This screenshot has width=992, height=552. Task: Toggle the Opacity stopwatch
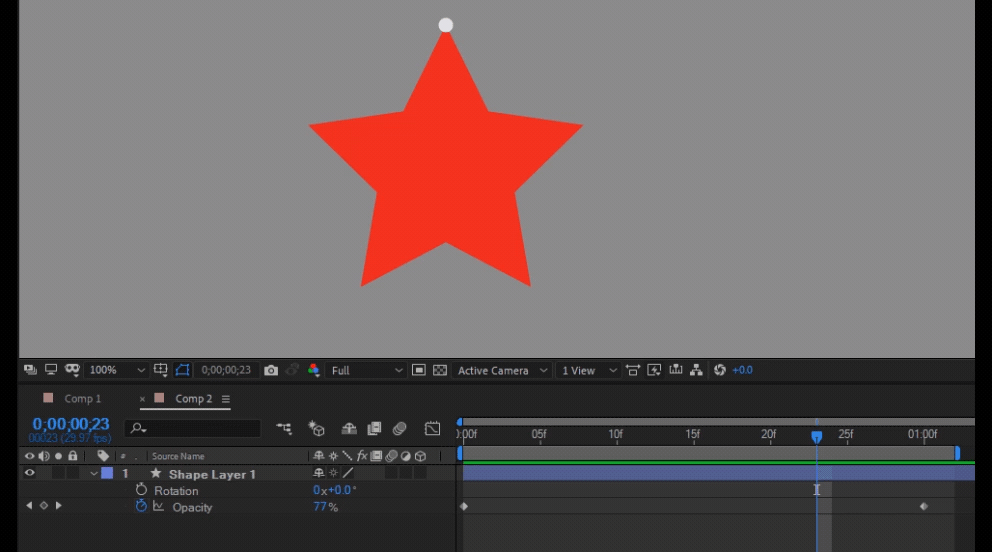point(141,506)
